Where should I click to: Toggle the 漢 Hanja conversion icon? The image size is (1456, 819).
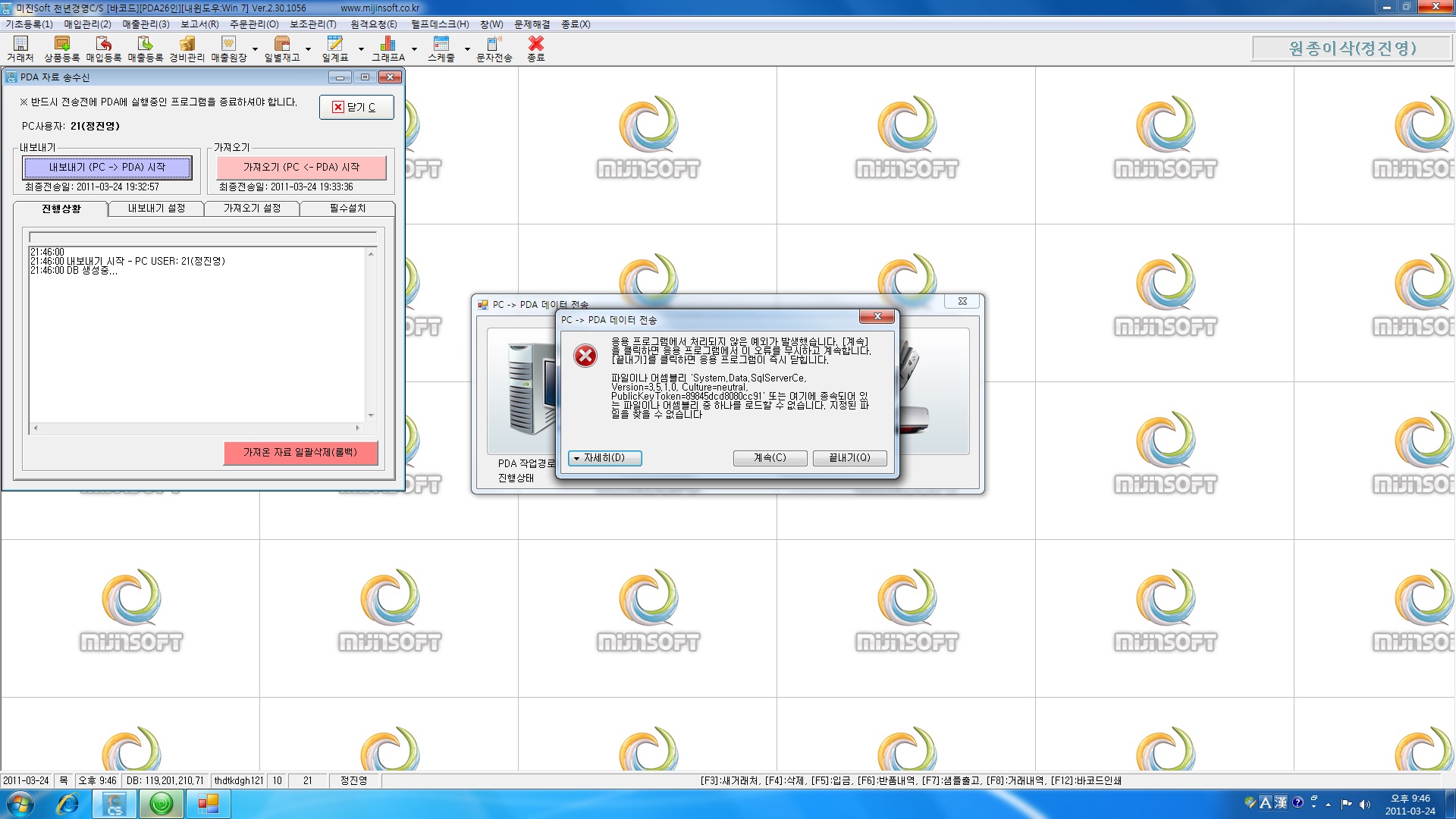point(1281,802)
